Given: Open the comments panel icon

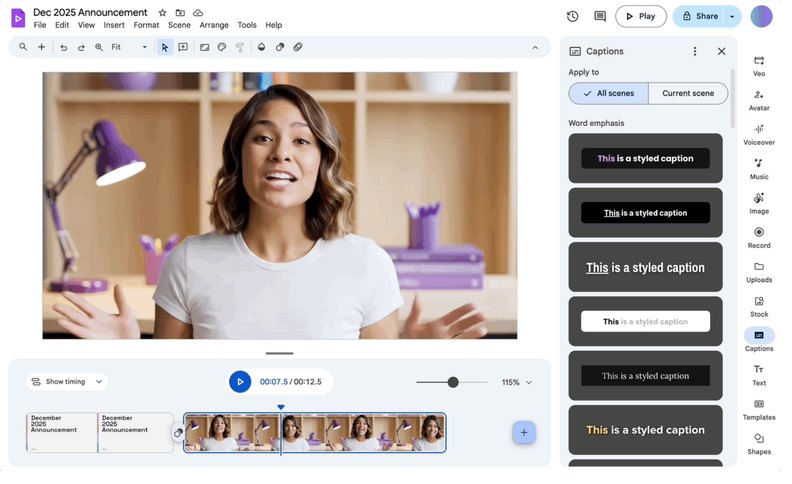Looking at the screenshot, I should pos(600,16).
